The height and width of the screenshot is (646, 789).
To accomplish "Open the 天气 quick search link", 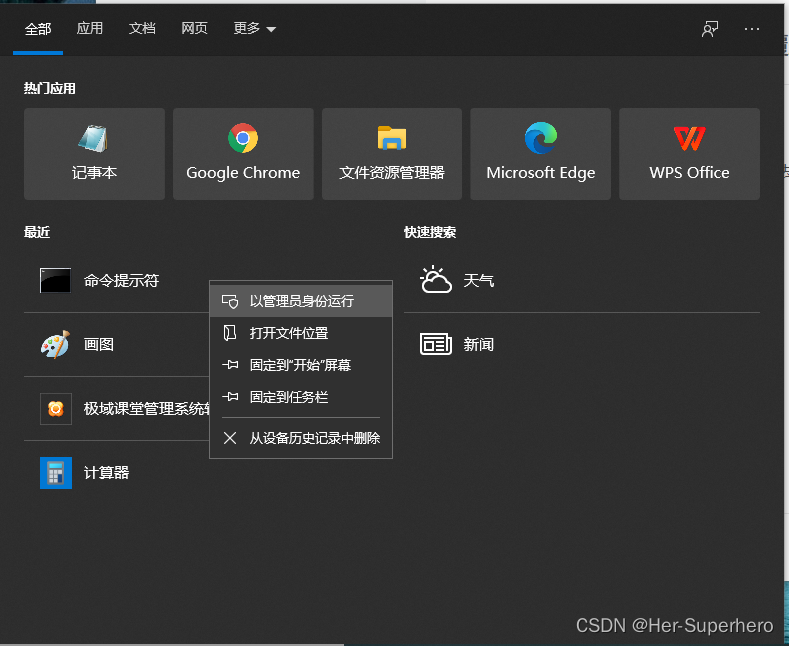I will tap(581, 280).
